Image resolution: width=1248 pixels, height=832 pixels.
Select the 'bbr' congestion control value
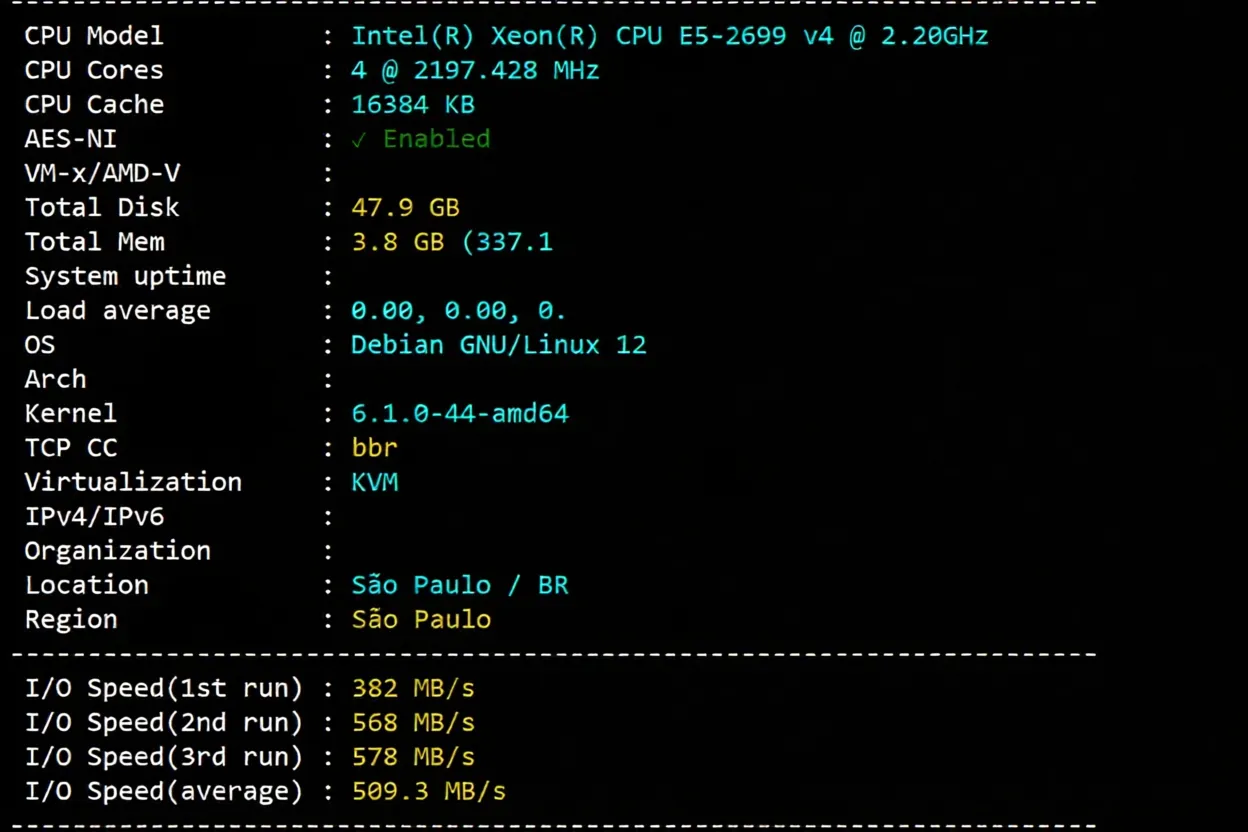point(375,448)
